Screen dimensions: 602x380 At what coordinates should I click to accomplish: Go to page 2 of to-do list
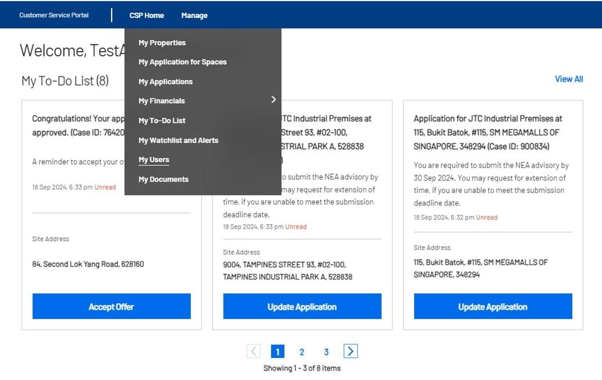(x=302, y=352)
